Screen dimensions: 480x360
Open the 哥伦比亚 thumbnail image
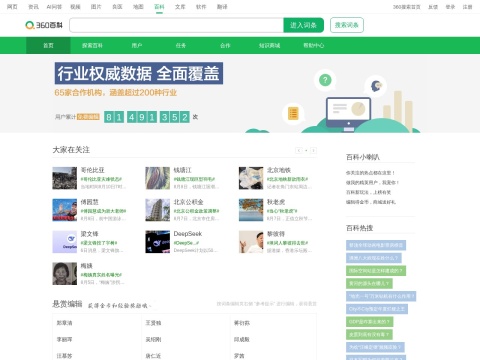click(x=65, y=178)
